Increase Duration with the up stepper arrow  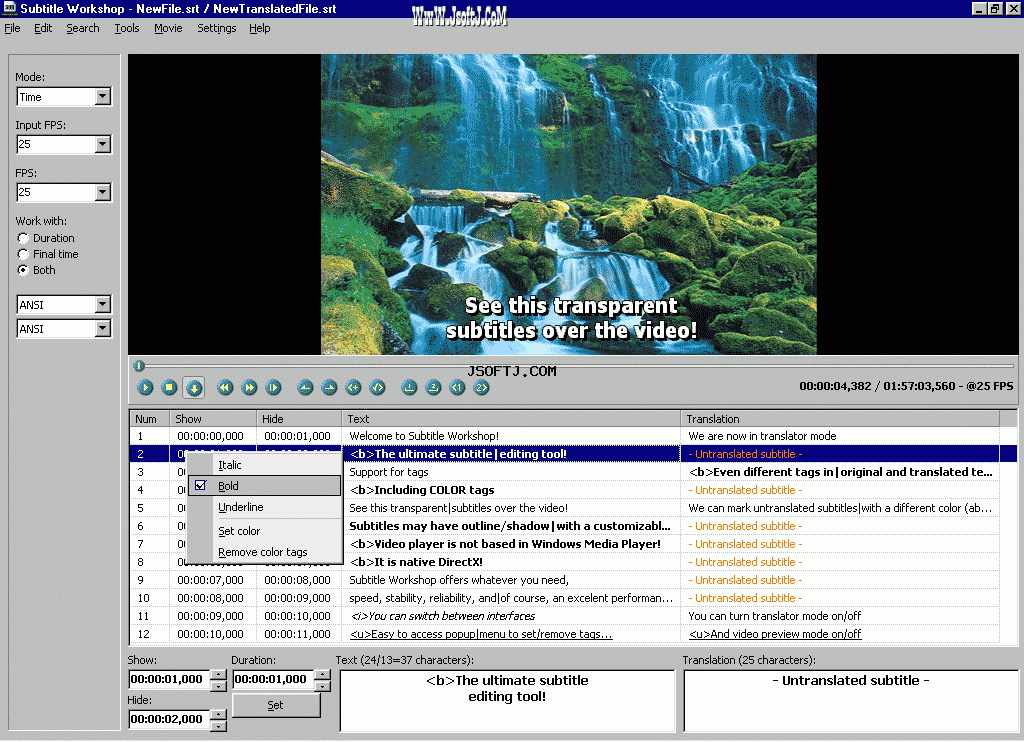click(323, 675)
